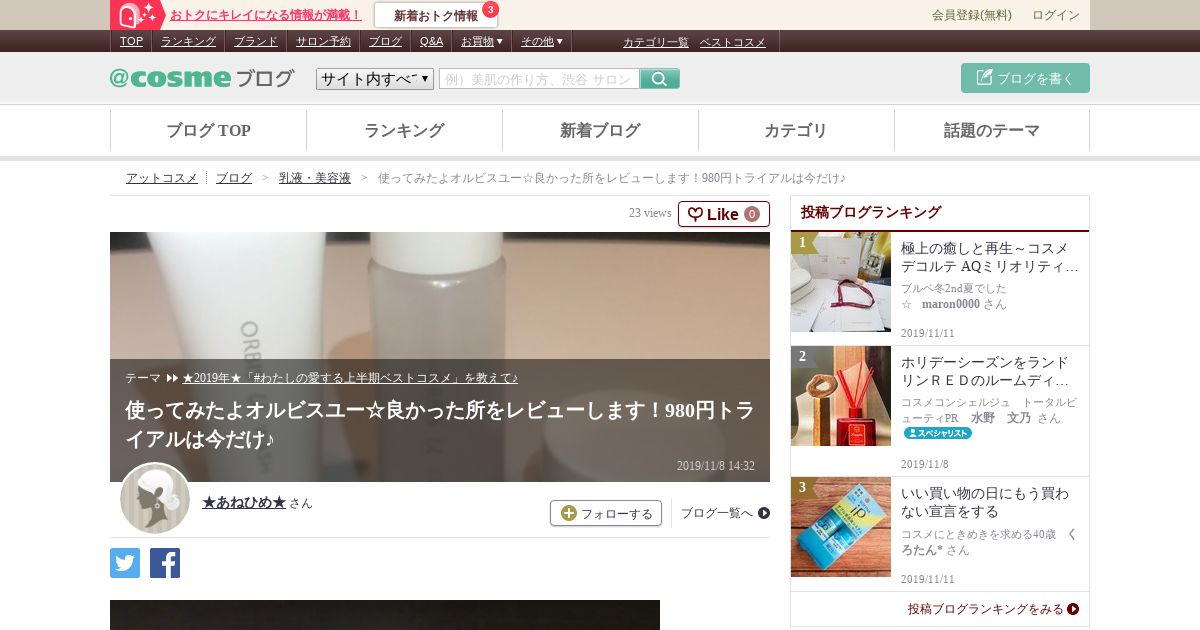Viewport: 1200px width, 630px height.
Task: Open ランキング in top dark navigation
Action: [188, 41]
